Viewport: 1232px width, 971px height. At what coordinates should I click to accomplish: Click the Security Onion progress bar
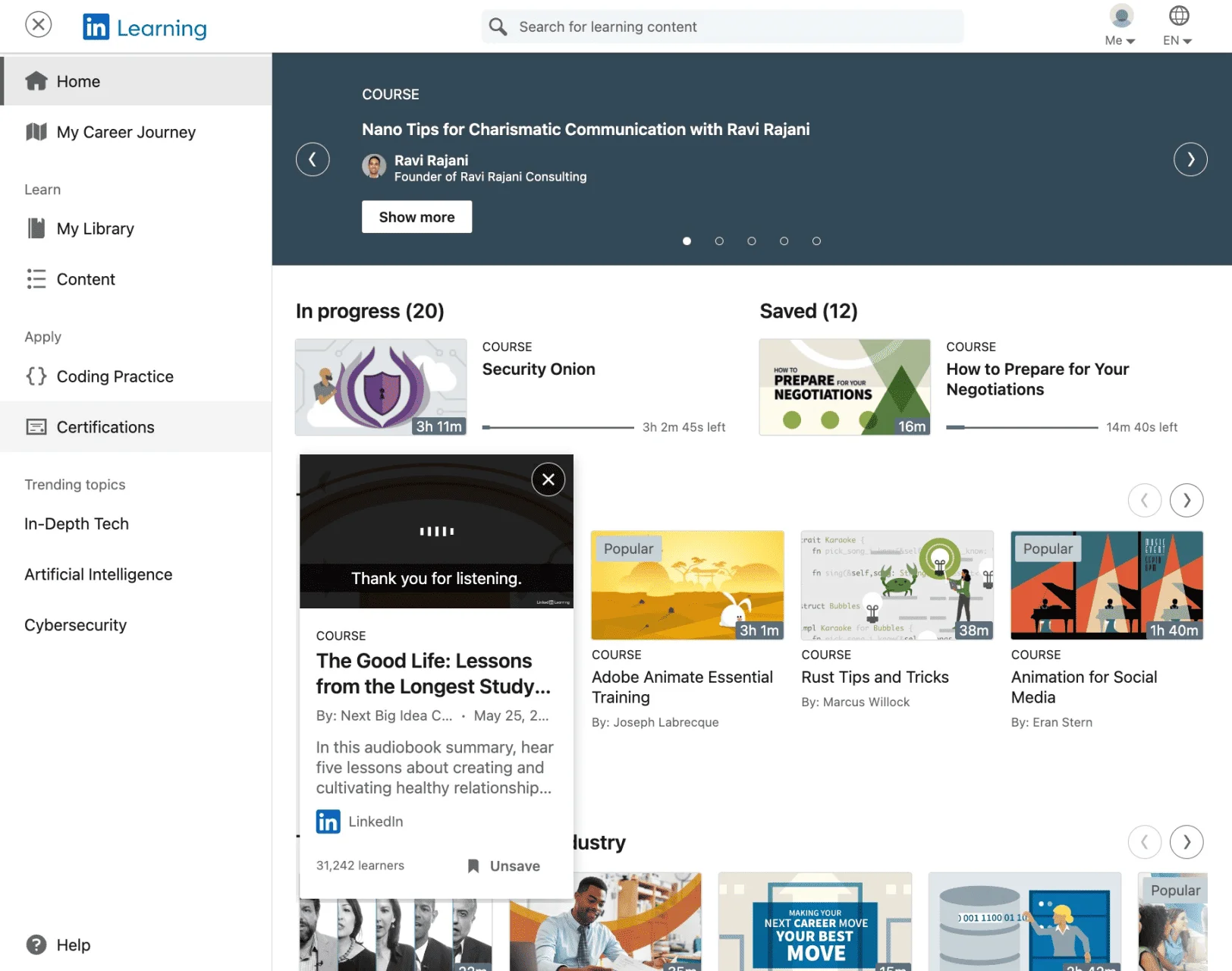click(558, 428)
